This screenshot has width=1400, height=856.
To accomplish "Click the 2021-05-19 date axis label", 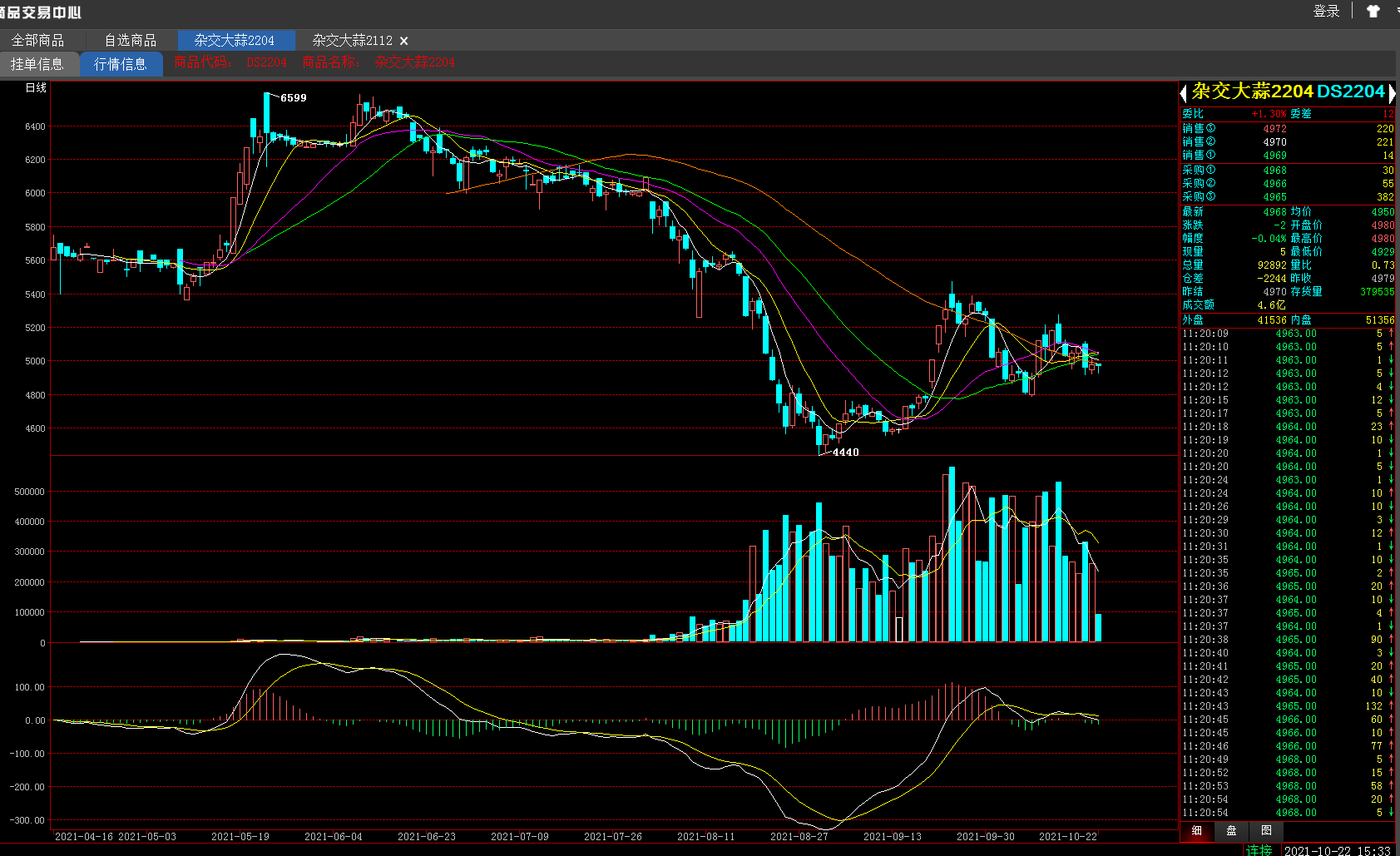I will [x=240, y=837].
